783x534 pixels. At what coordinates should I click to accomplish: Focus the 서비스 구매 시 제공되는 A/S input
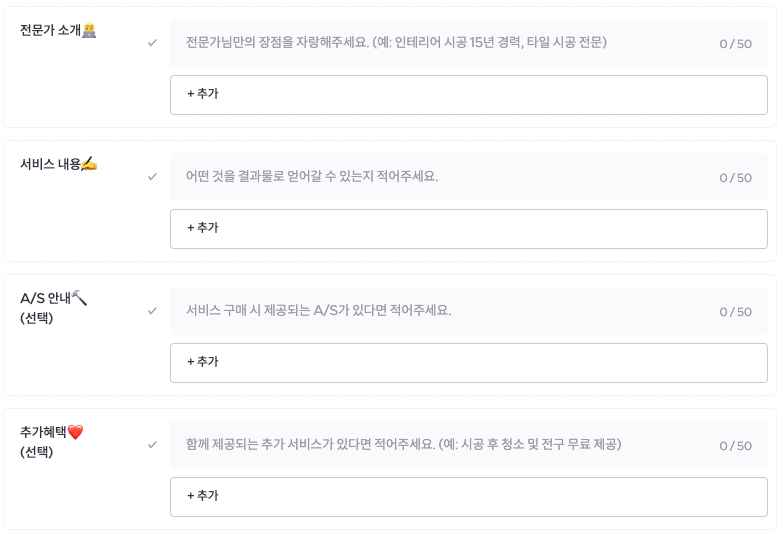point(468,311)
